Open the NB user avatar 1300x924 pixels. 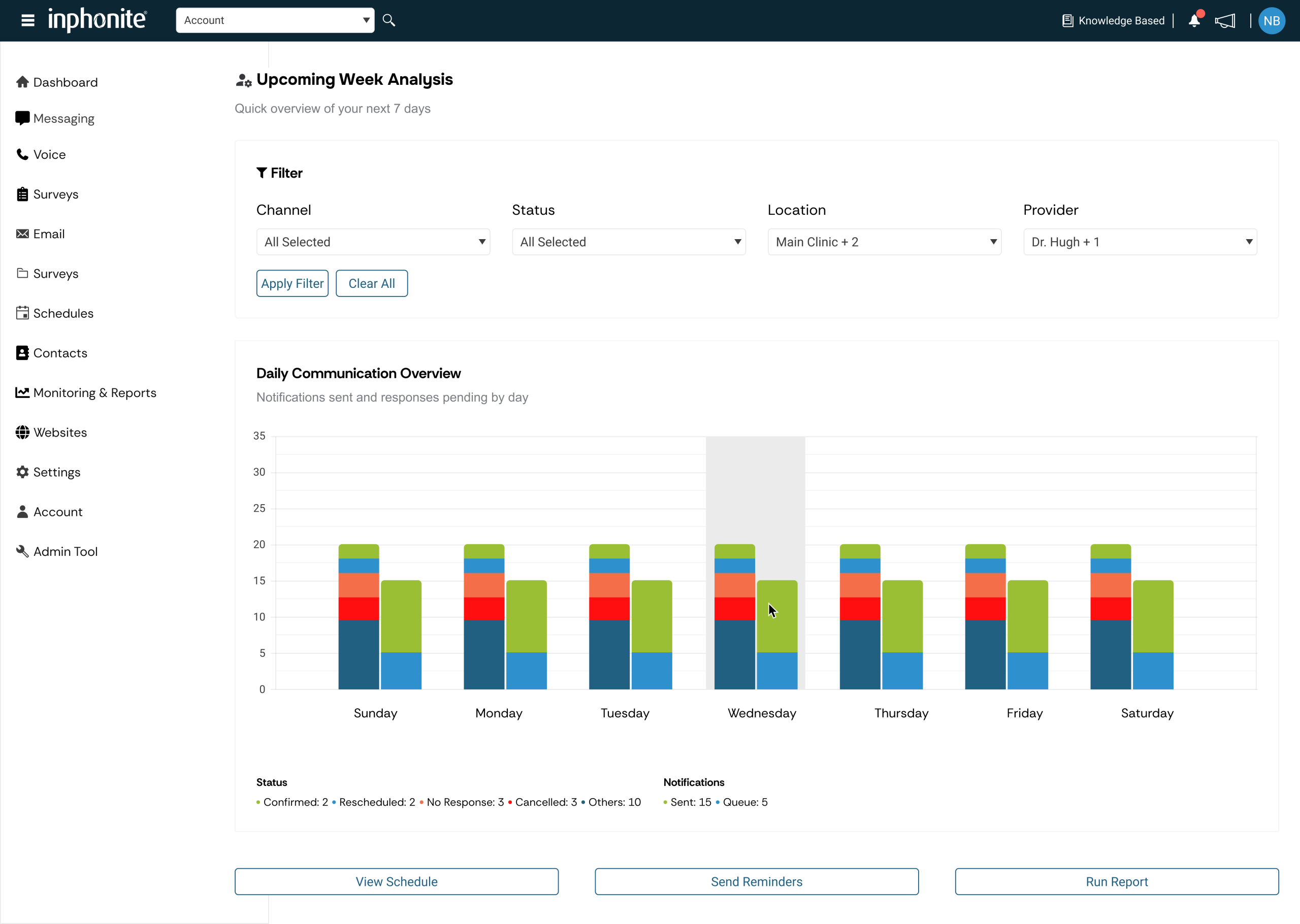1272,21
